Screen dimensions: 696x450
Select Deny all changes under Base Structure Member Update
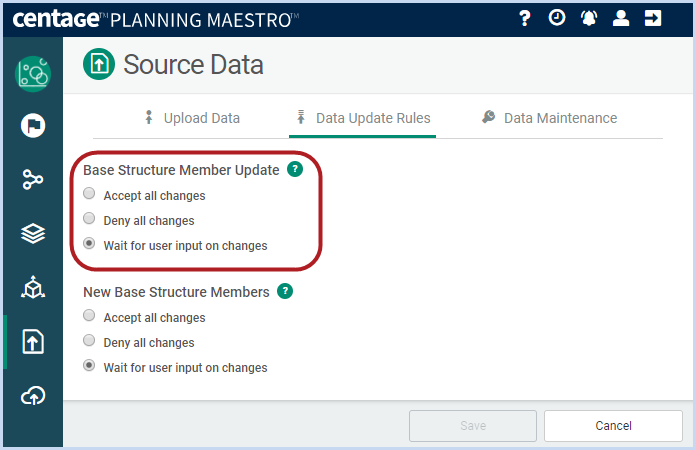pos(89,218)
